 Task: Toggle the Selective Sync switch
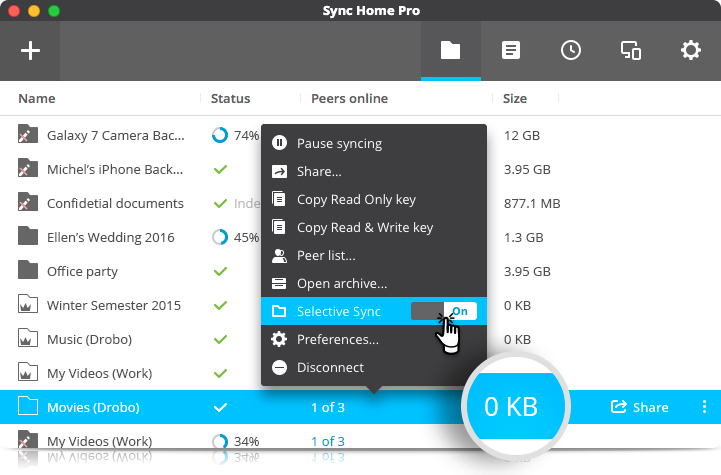tap(444, 312)
